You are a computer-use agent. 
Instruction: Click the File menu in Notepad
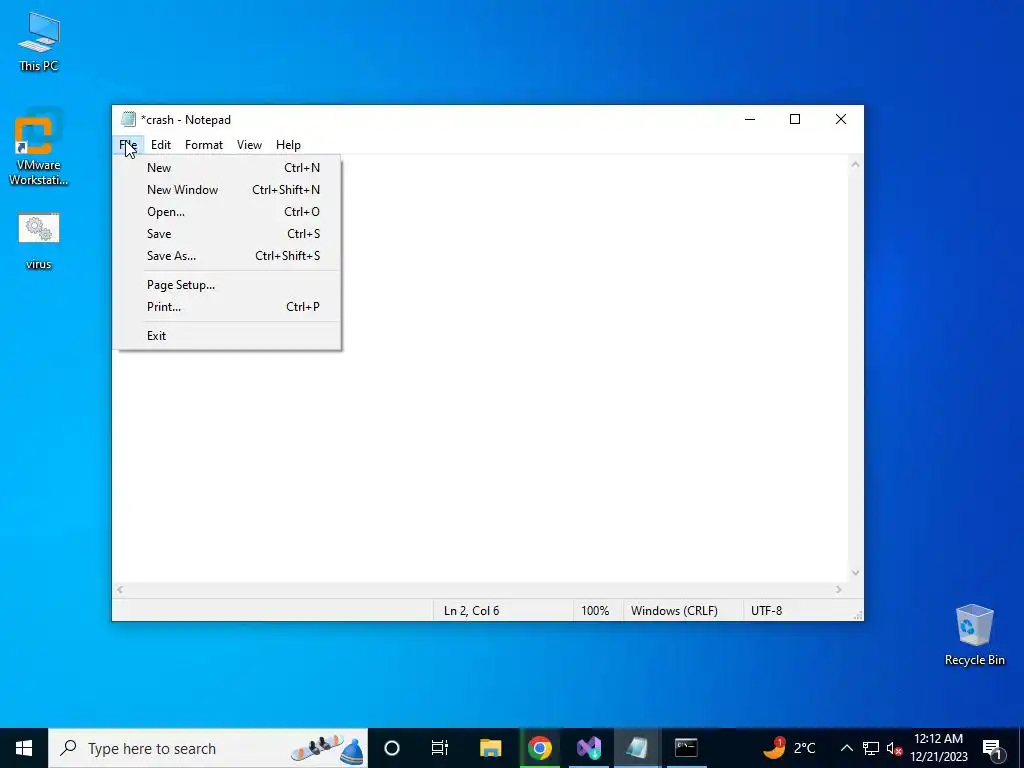tap(128, 145)
